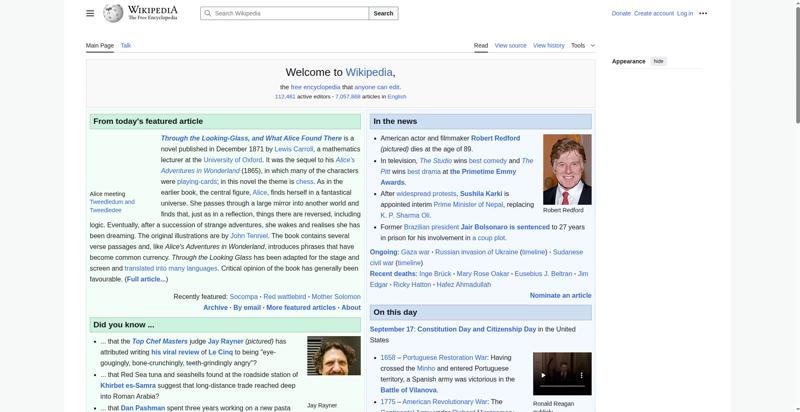
Task: Click the Search button
Action: click(x=383, y=13)
